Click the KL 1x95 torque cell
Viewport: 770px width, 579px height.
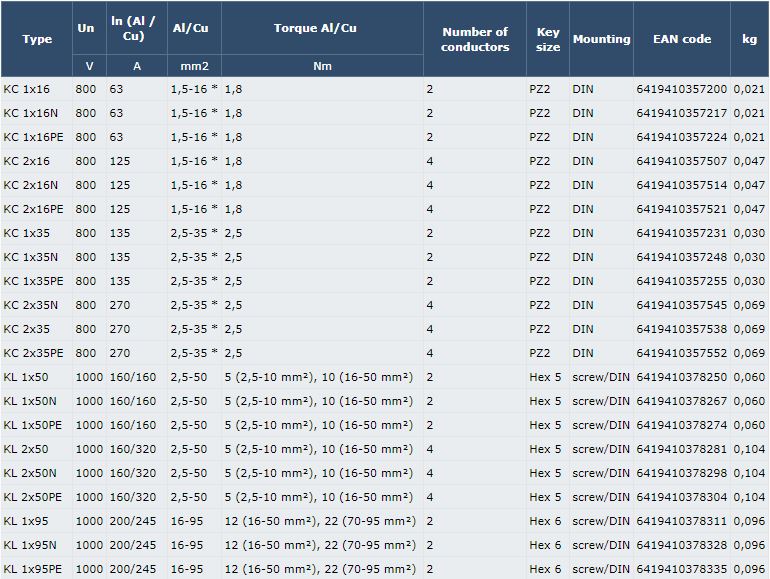point(320,521)
